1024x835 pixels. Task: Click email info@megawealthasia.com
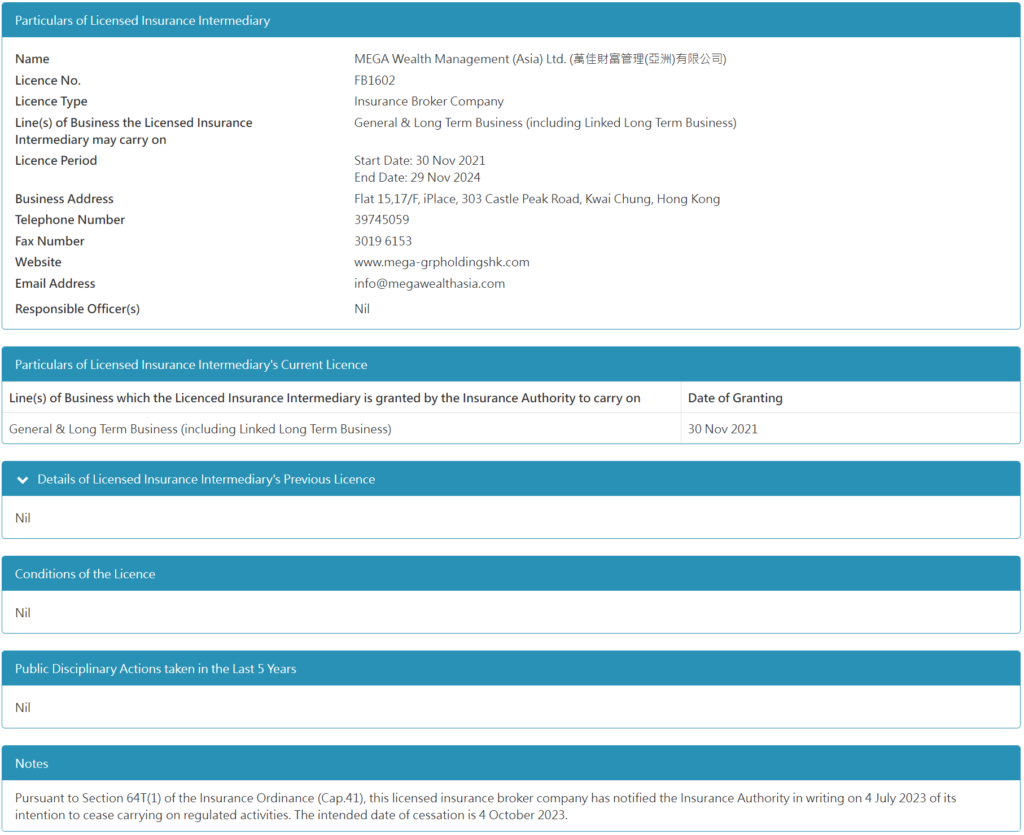[x=429, y=283]
